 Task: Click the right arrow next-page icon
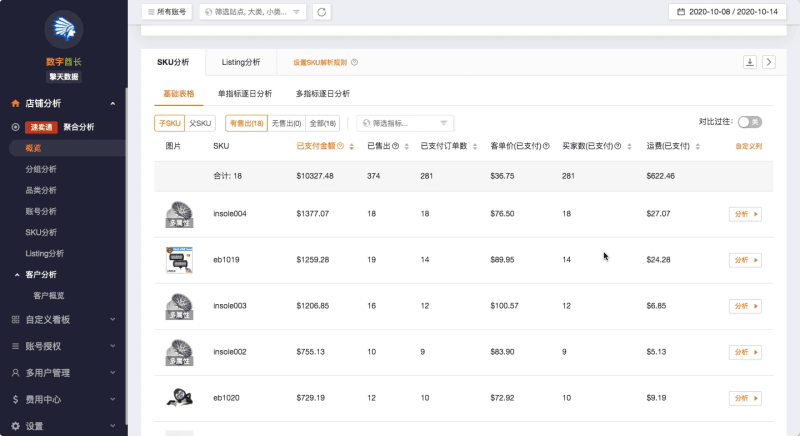click(x=769, y=62)
